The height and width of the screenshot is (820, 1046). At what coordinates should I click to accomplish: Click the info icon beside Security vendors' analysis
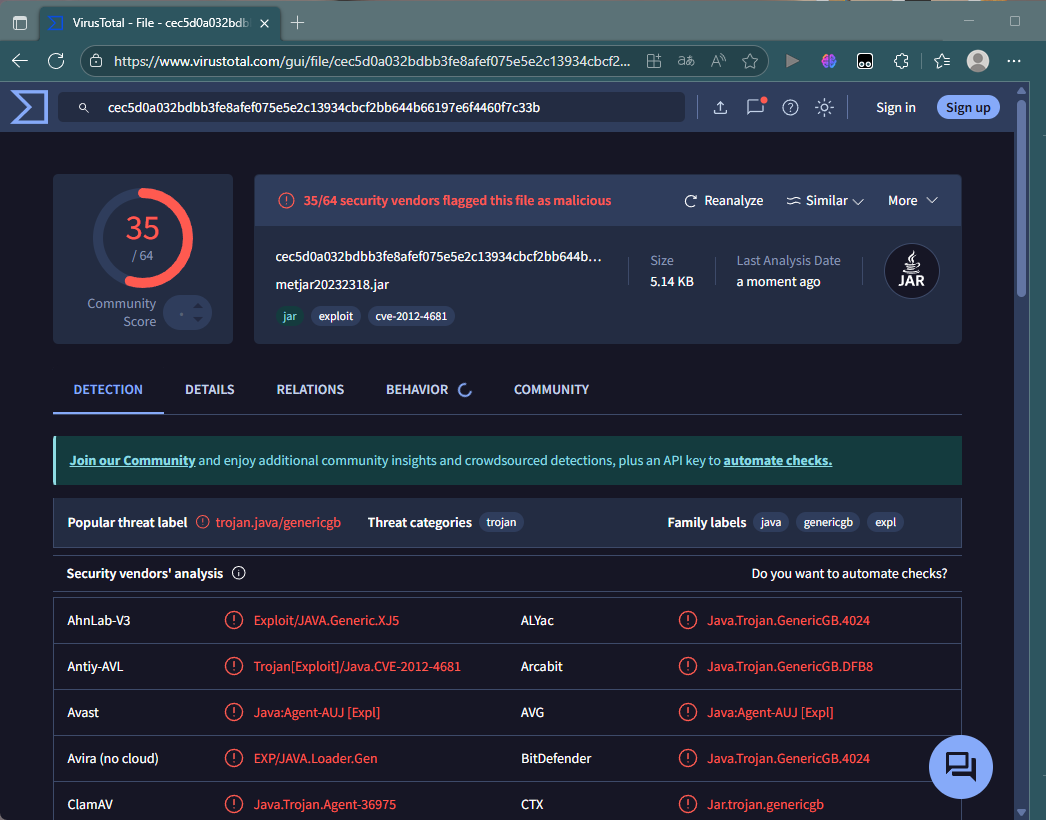tap(239, 573)
